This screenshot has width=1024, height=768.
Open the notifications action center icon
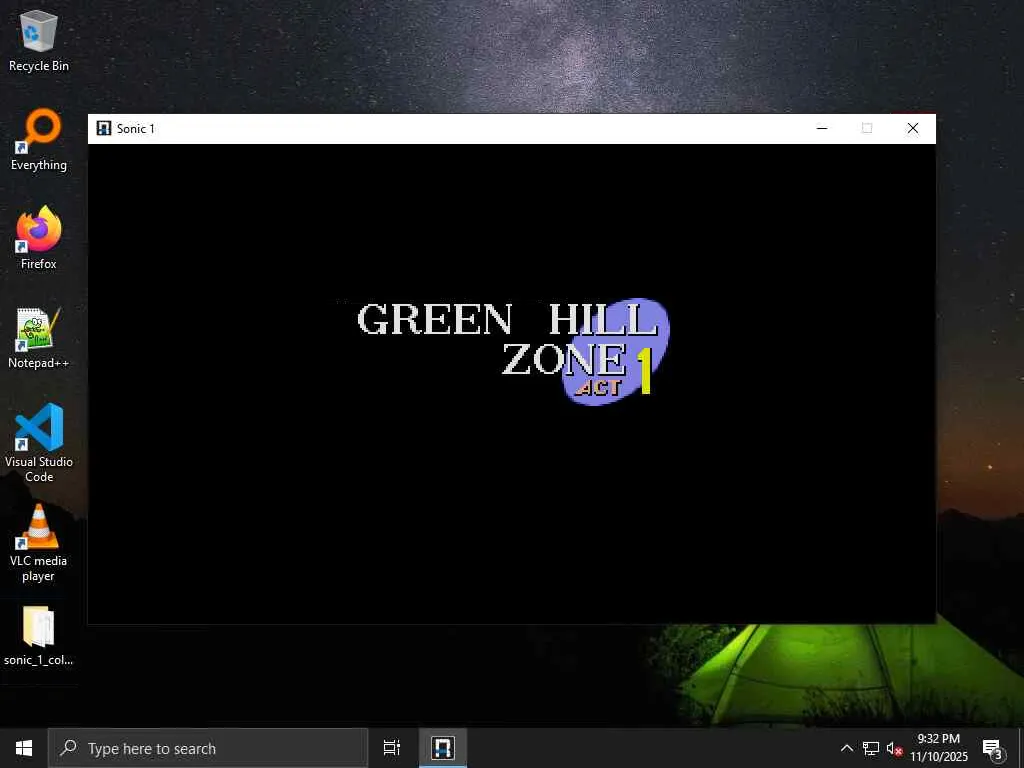coord(992,748)
